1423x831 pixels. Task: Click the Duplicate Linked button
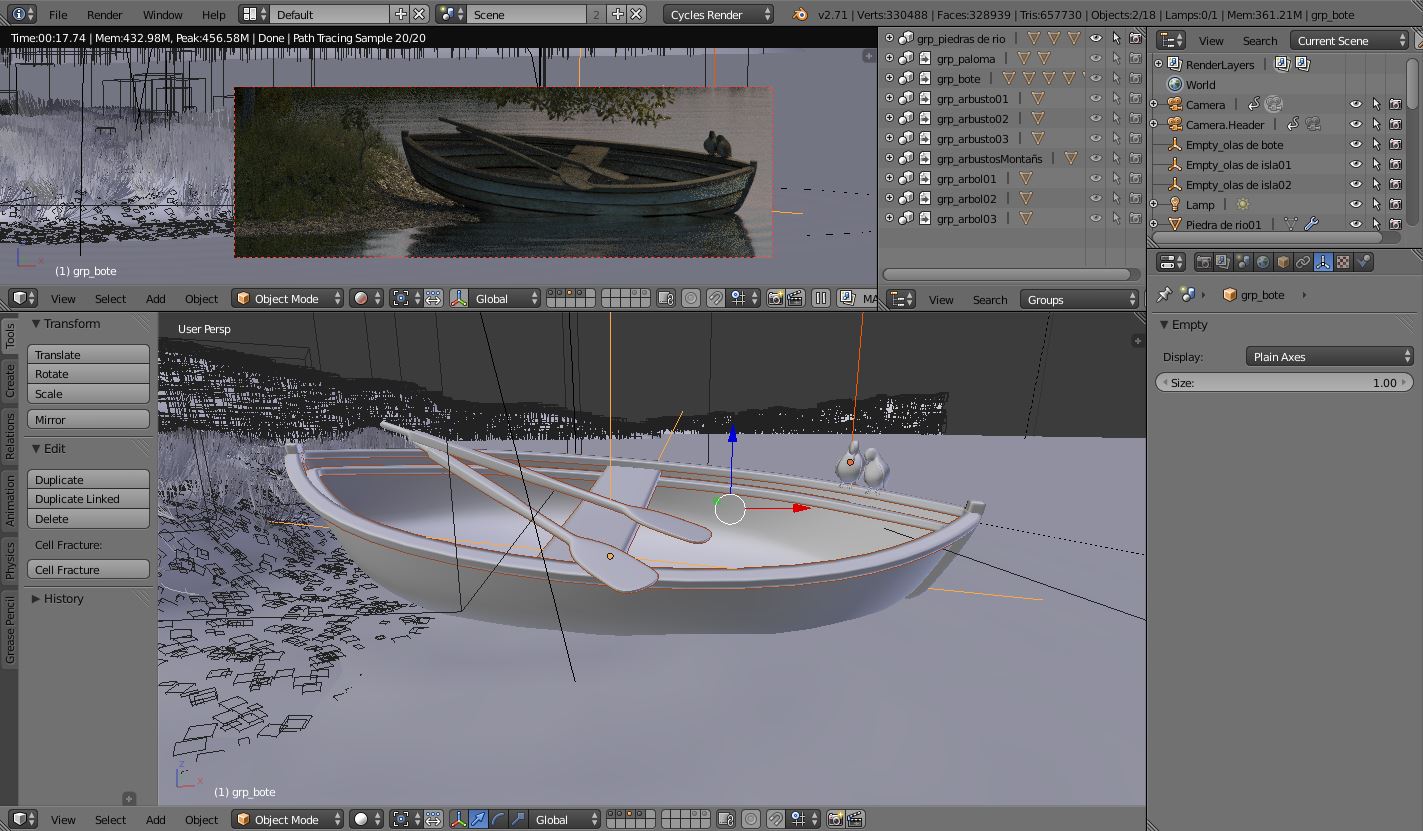pos(88,499)
